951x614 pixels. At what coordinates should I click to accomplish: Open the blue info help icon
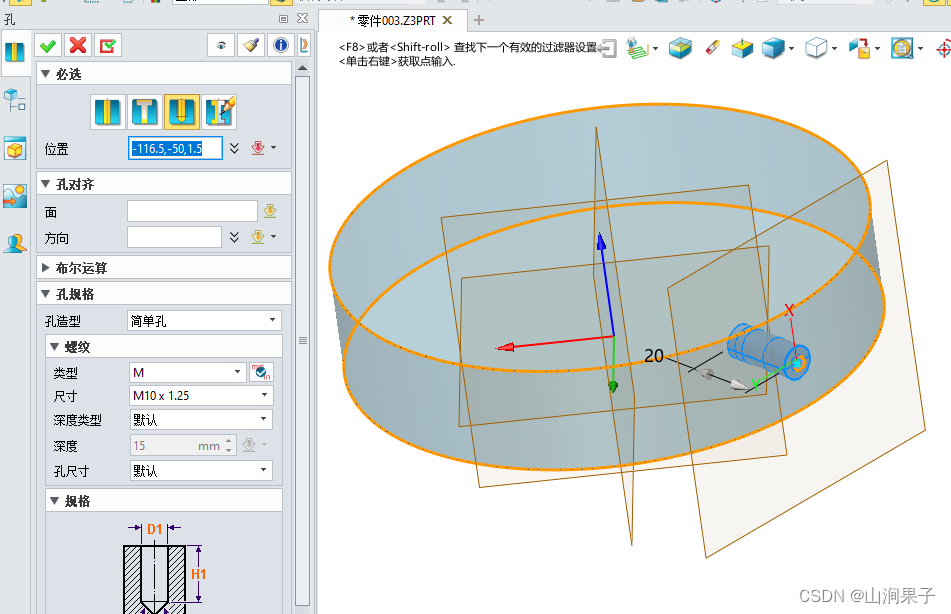(x=280, y=46)
